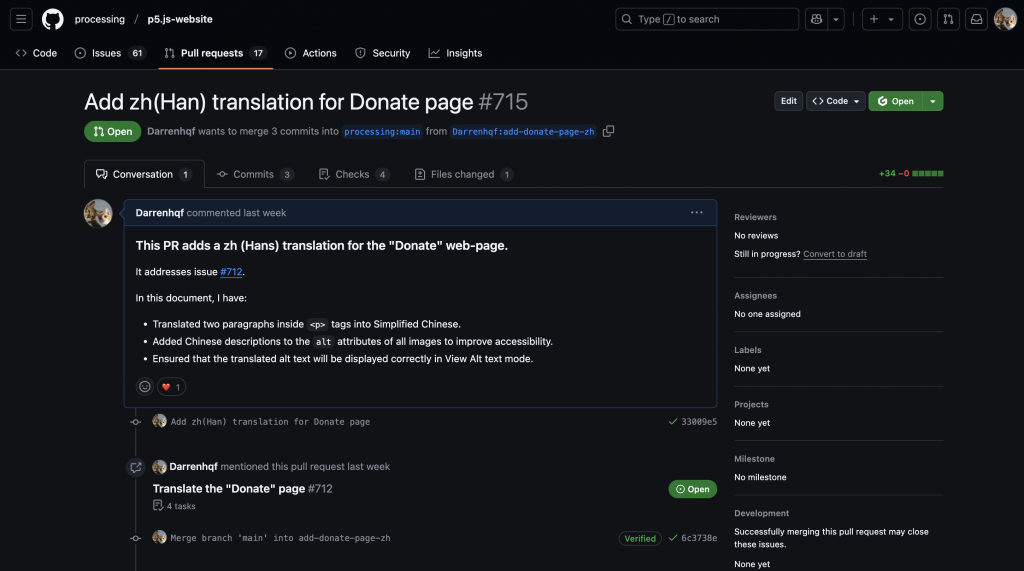
Task: Open the hamburger navigation menu
Action: 21,19
